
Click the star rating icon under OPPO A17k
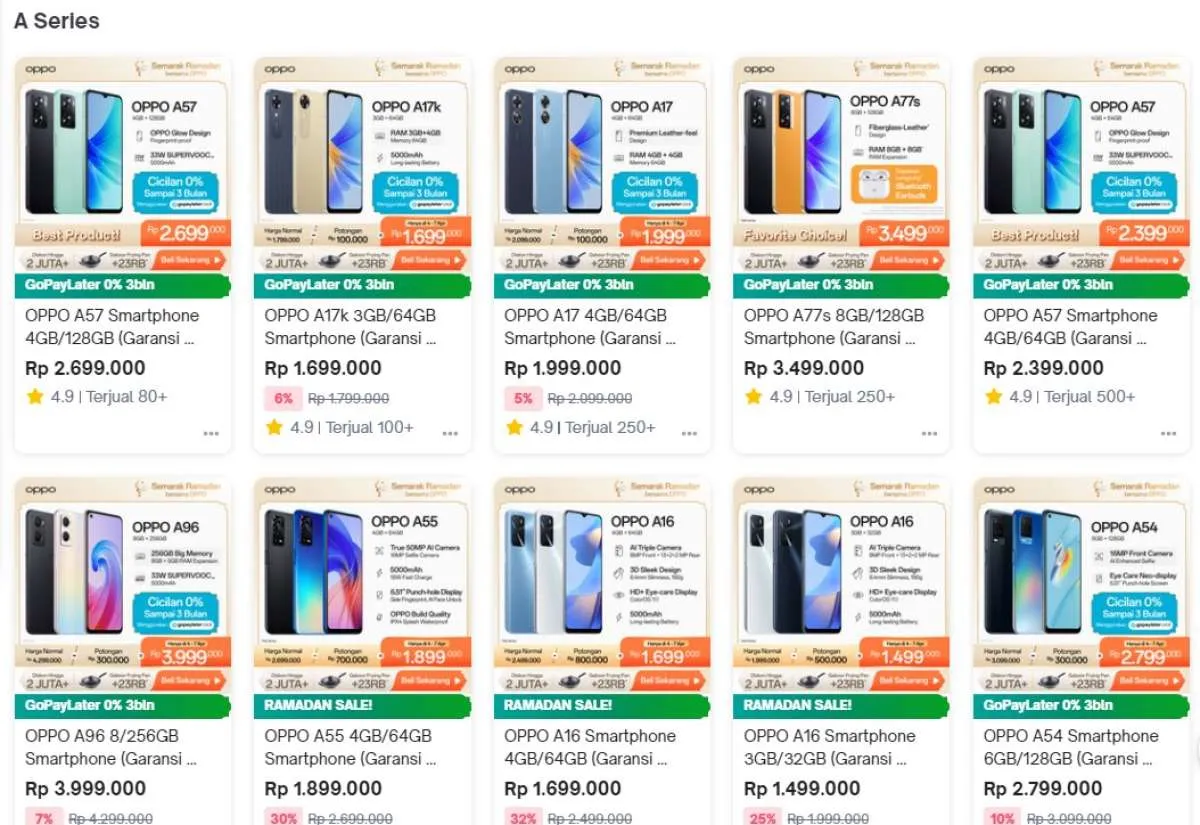tap(274, 428)
